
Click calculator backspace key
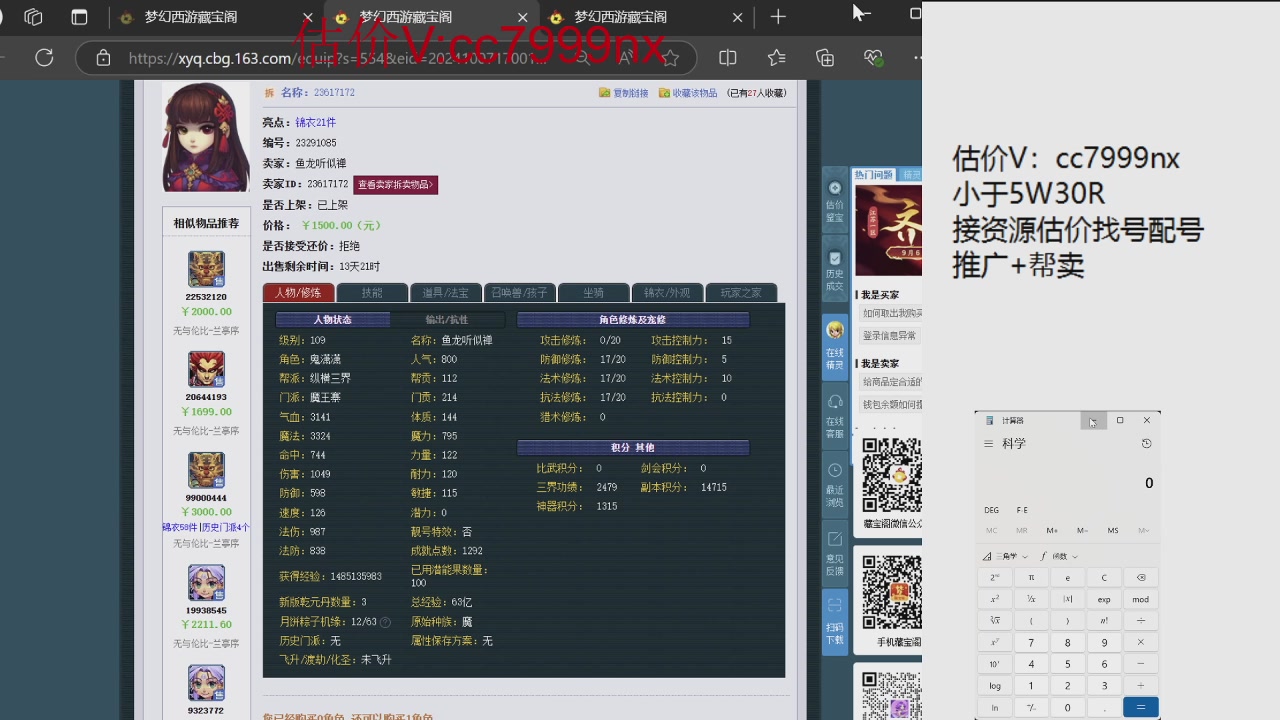coord(1141,577)
